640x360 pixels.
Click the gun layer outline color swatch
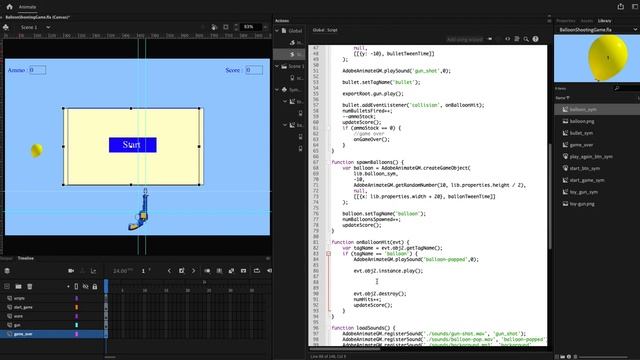(x=76, y=325)
